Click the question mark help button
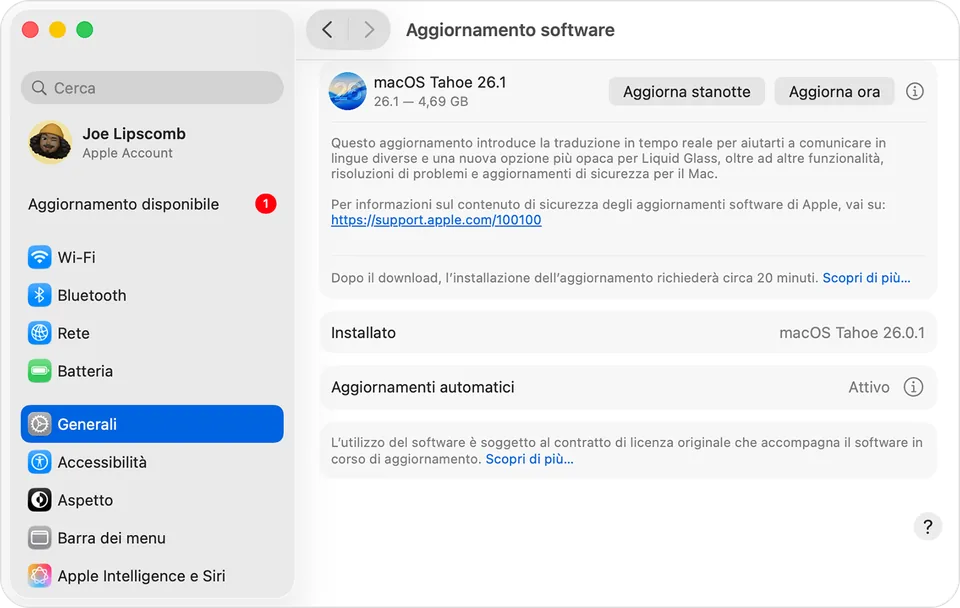The height and width of the screenshot is (608, 960). click(928, 527)
